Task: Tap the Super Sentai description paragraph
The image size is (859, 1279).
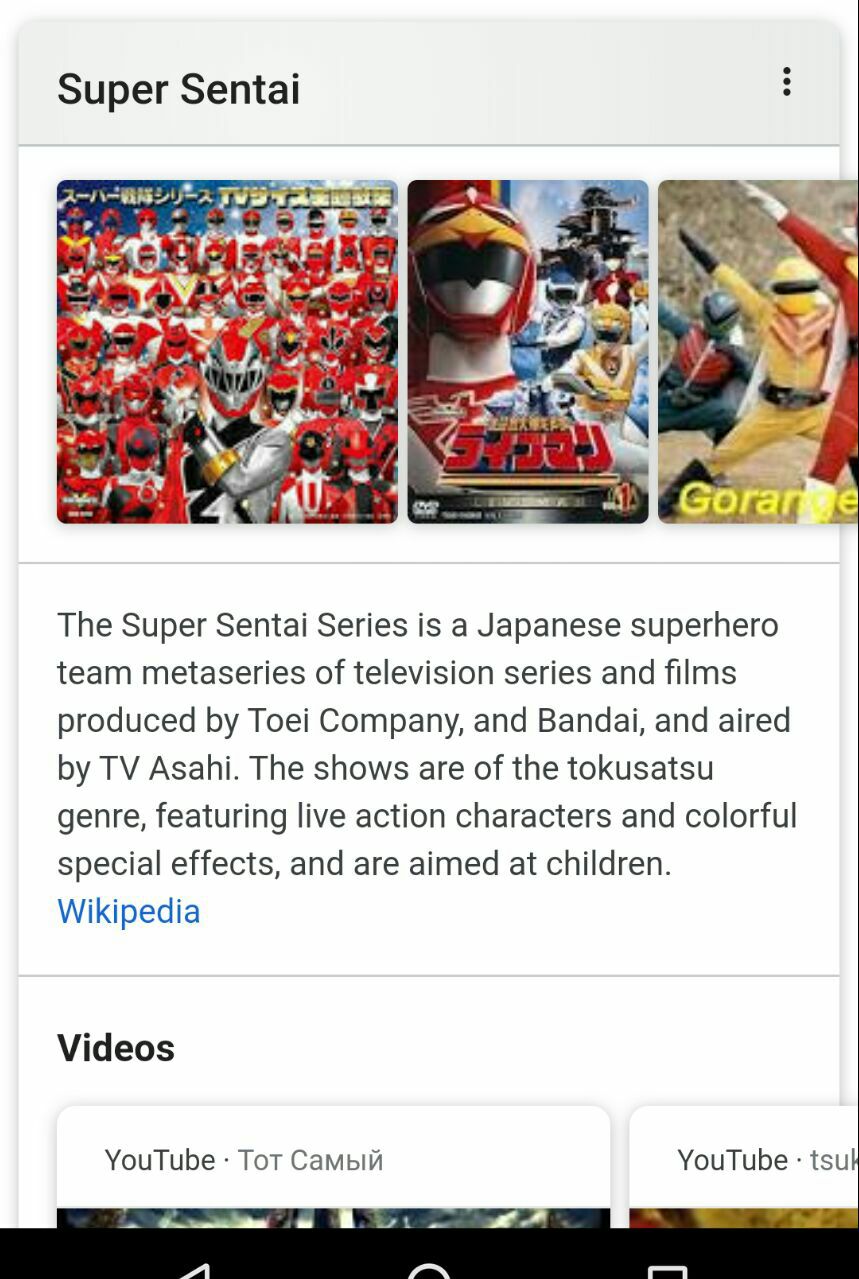Action: 427,744
